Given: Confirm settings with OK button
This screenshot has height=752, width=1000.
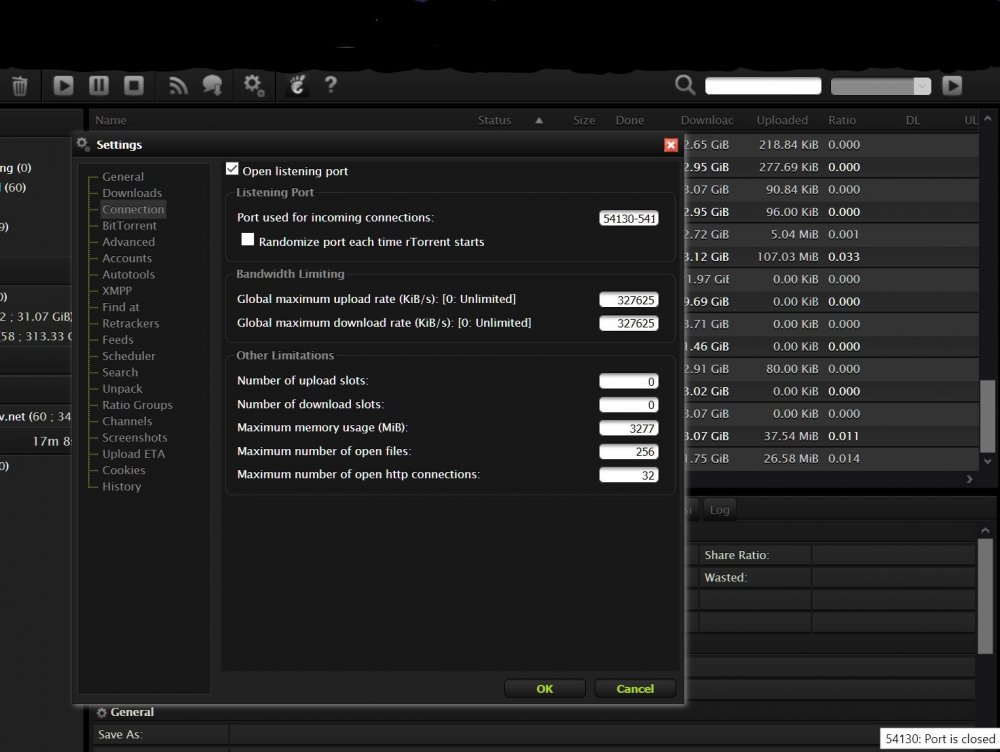Looking at the screenshot, I should [x=545, y=689].
